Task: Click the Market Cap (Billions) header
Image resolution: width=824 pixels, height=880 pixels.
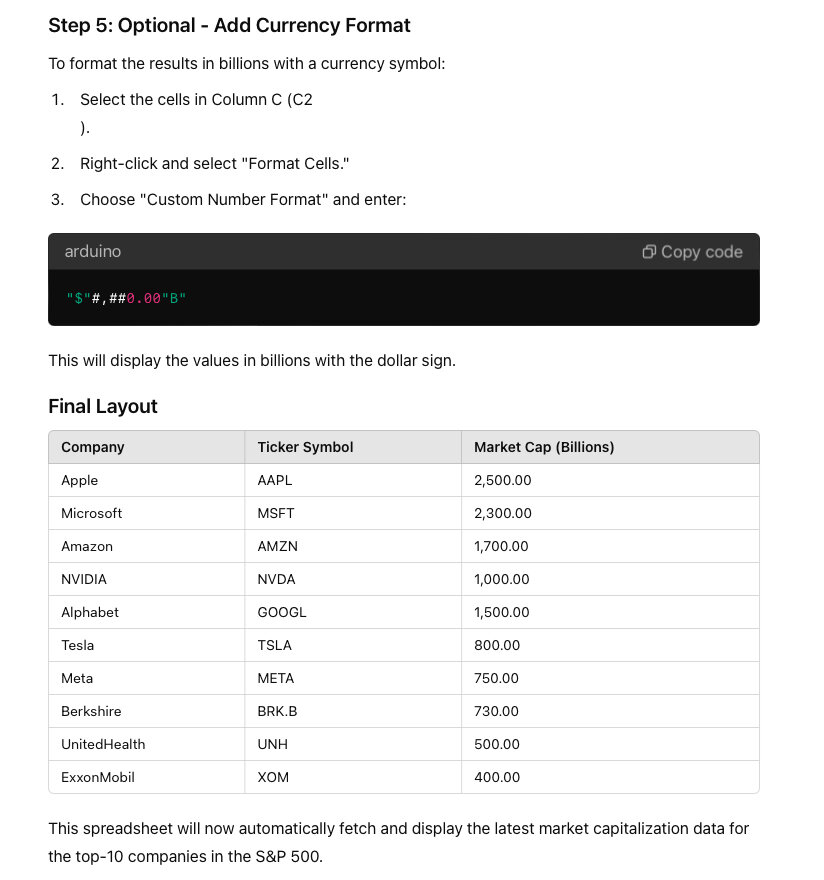Action: [544, 447]
